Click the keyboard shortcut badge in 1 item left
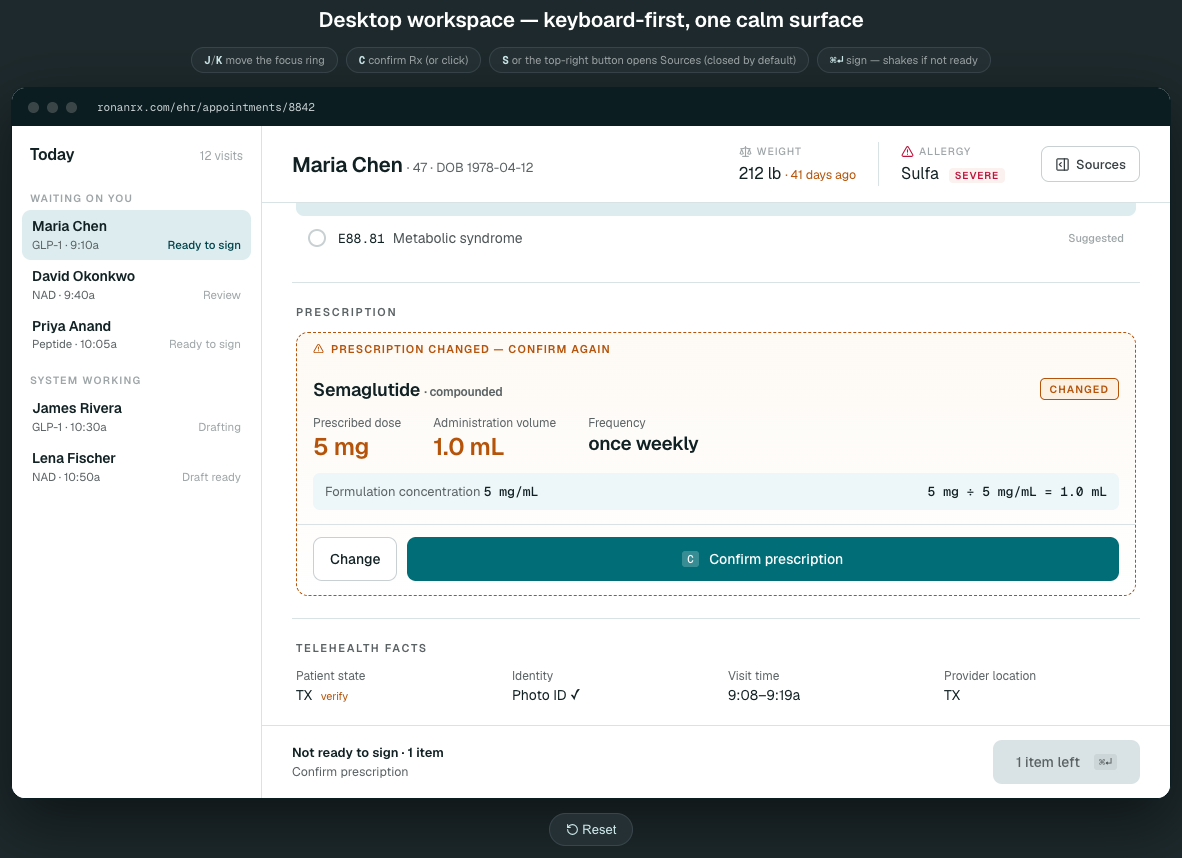Viewport: 1182px width, 858px height. click(1105, 762)
